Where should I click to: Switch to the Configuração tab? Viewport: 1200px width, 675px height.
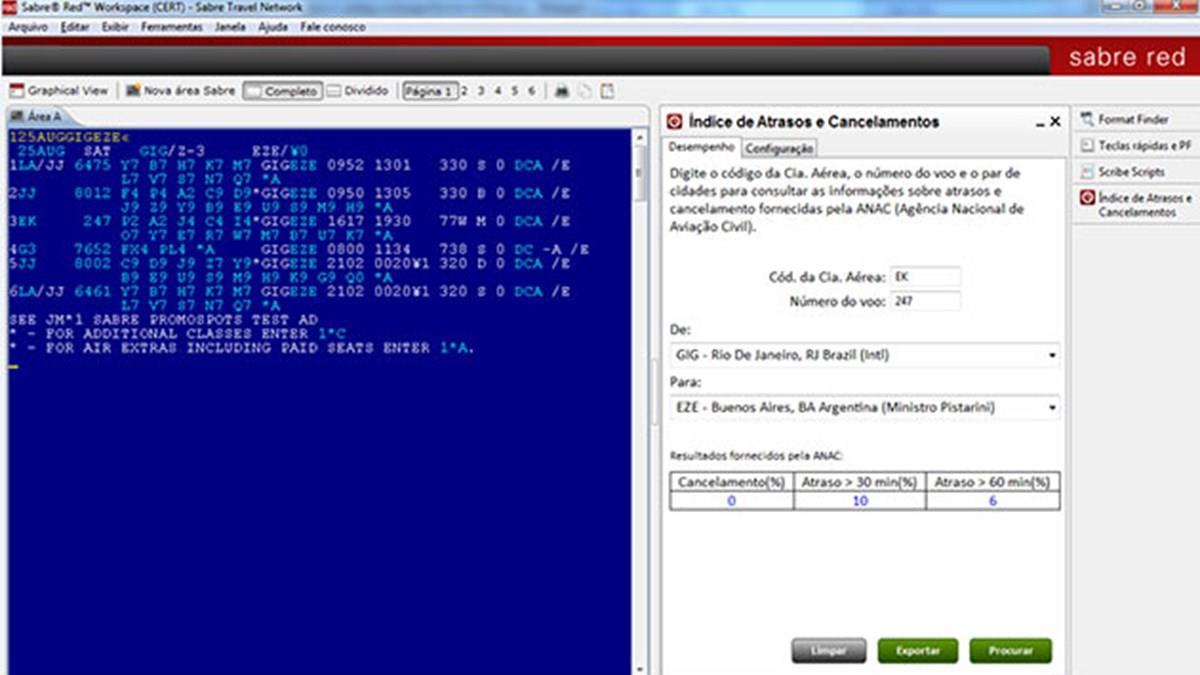click(x=779, y=148)
